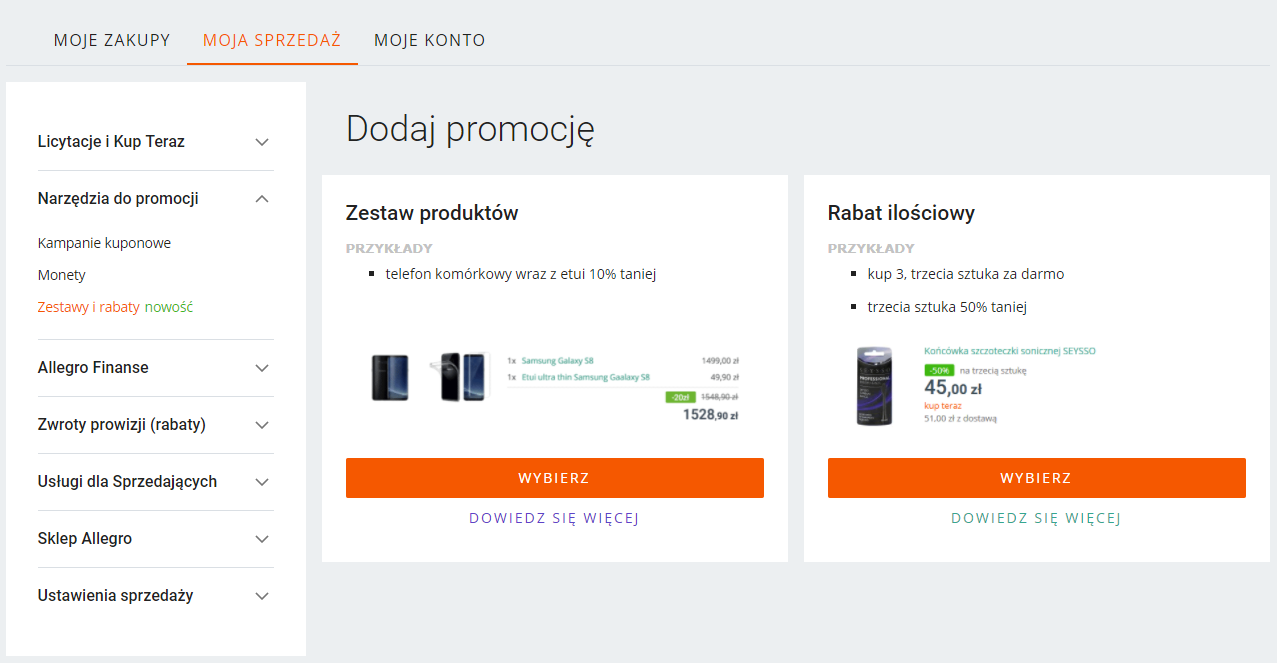The image size is (1277, 663).
Task: Click Dowiedz się więcej for Rabat ilościowy
Action: pos(1036,518)
